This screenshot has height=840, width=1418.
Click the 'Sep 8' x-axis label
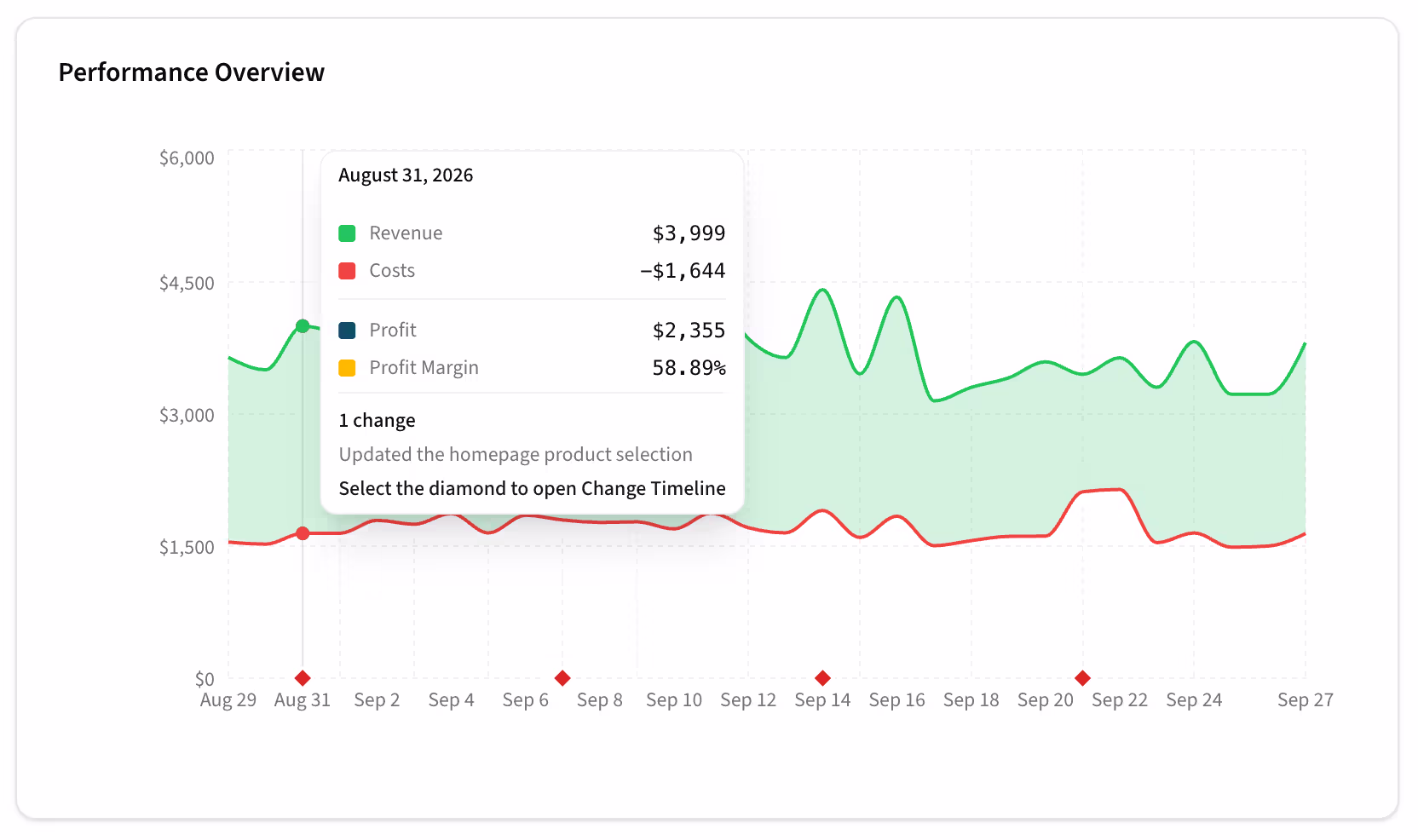600,700
